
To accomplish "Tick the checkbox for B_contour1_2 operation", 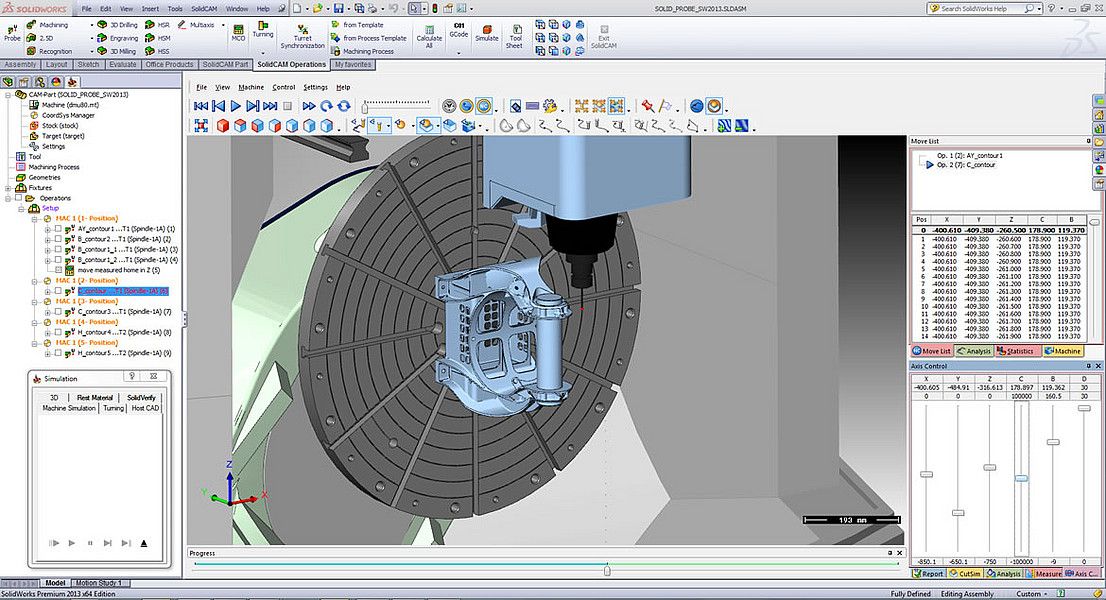I will (58, 260).
